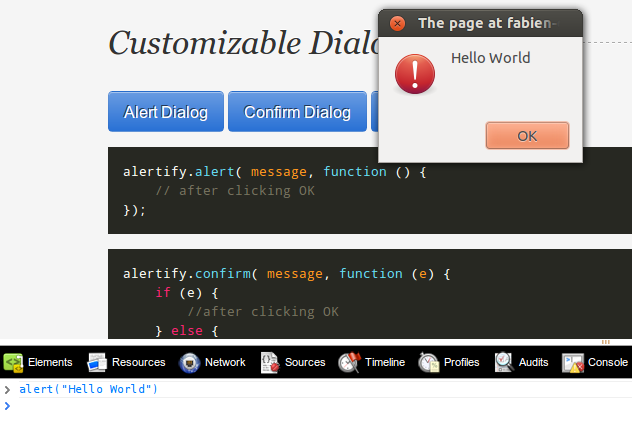The width and height of the screenshot is (632, 422).
Task: Switch to the Sources tab label
Action: pyautogui.click(x=305, y=362)
